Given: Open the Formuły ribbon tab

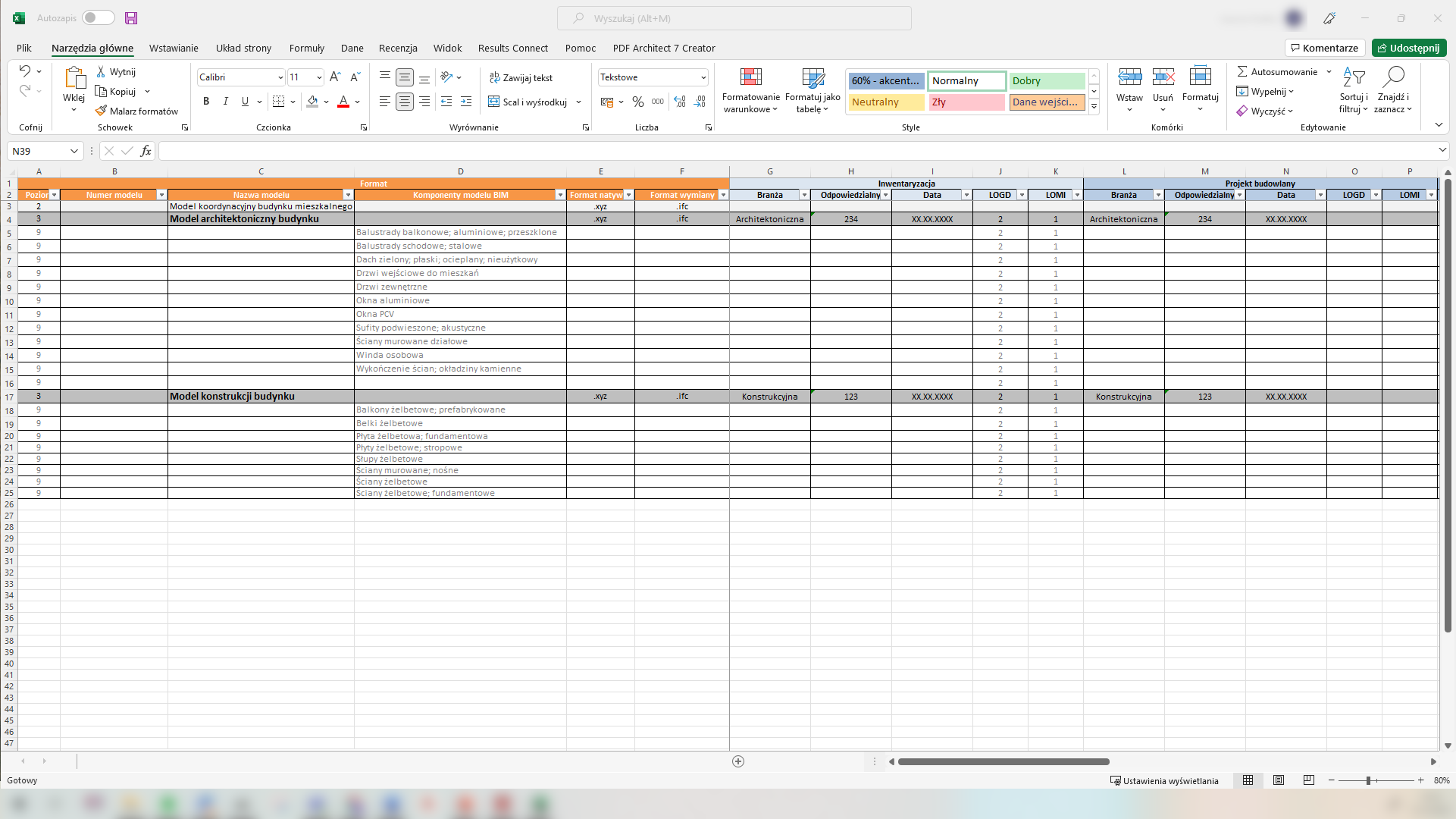Looking at the screenshot, I should pos(306,48).
